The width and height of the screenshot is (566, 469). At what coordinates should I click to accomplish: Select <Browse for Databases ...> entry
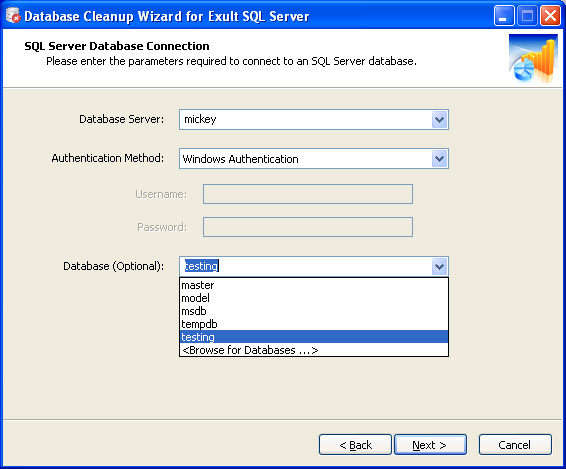pos(314,350)
